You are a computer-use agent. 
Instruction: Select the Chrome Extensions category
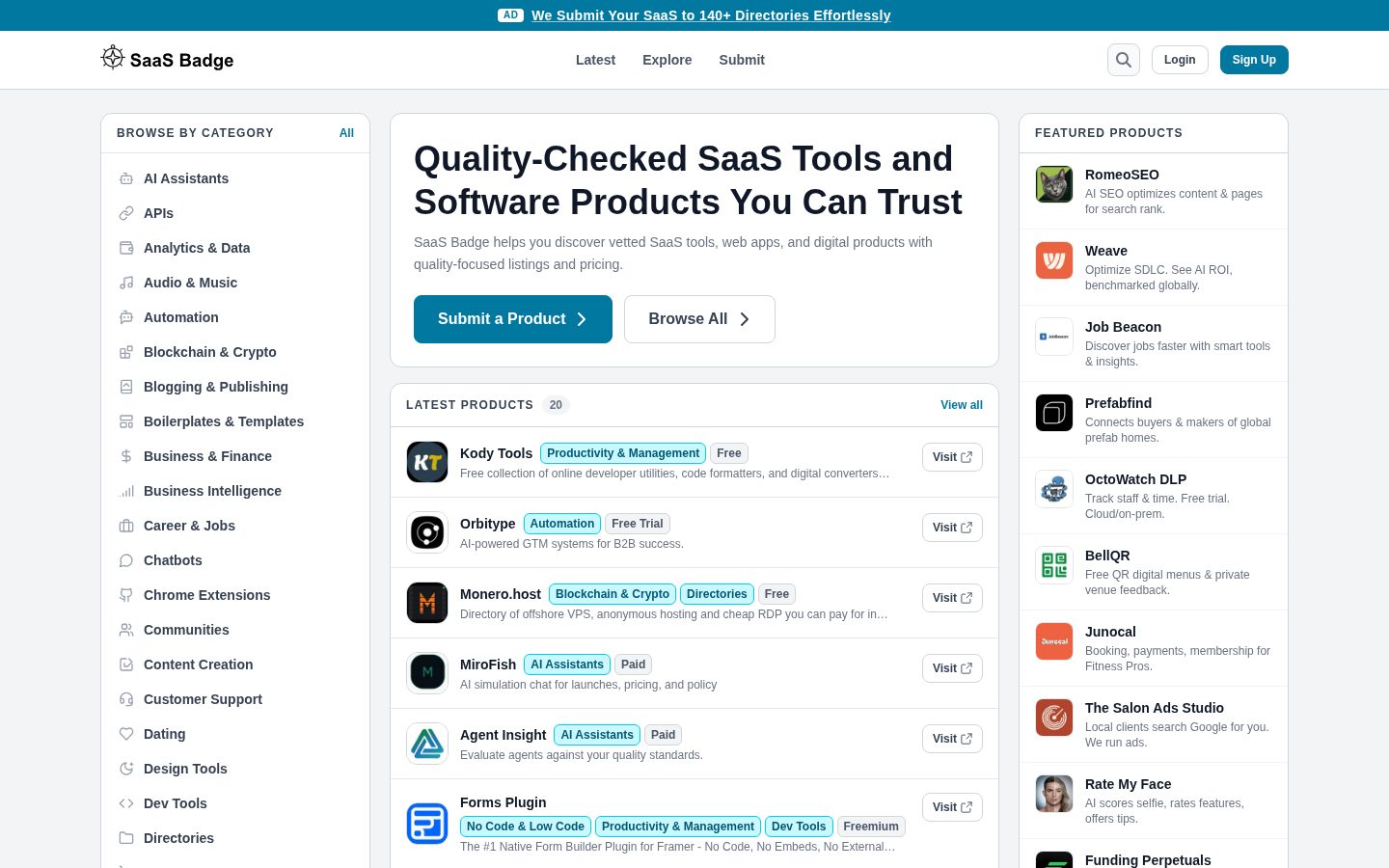pos(235,595)
